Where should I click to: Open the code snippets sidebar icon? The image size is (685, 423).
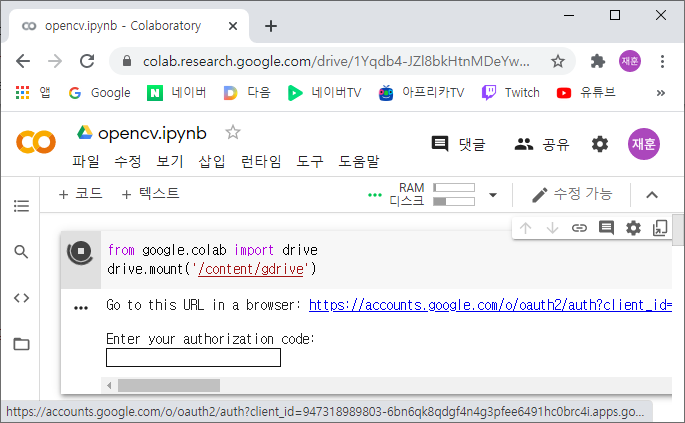21,298
